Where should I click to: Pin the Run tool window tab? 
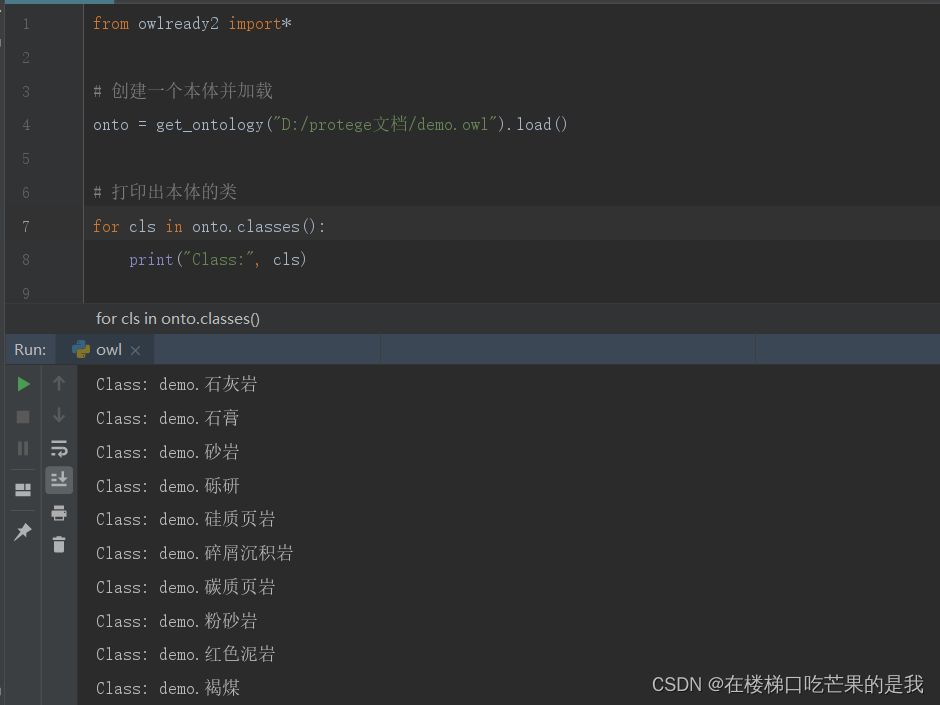pyautogui.click(x=22, y=531)
